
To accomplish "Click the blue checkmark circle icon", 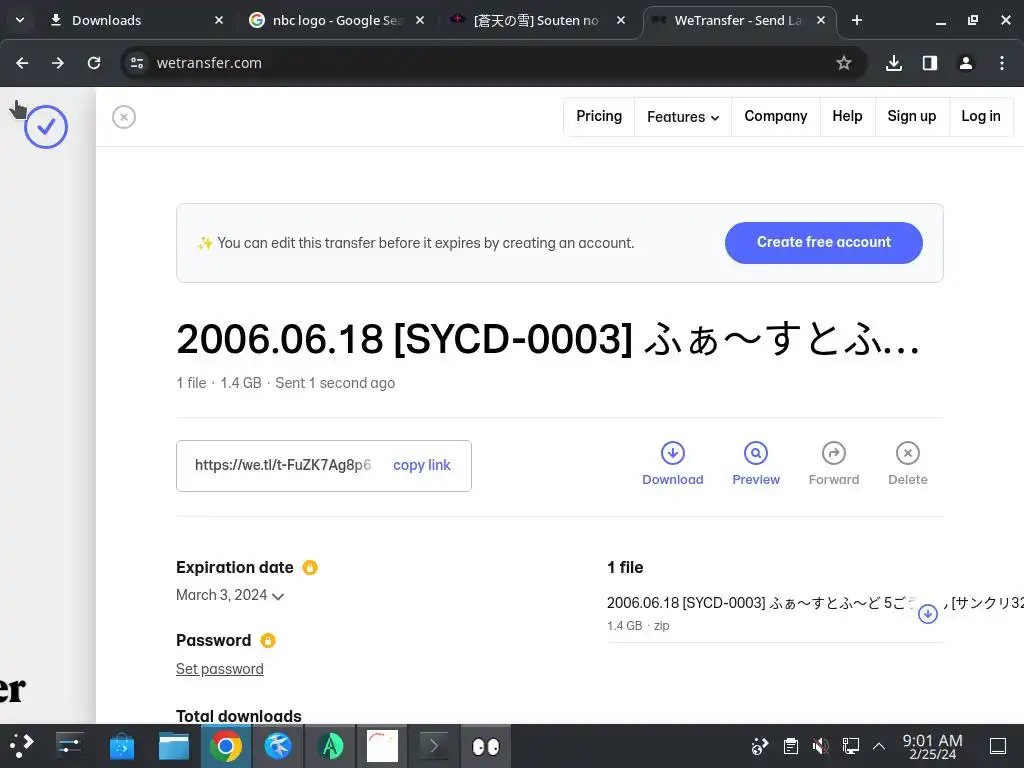I will 46,127.
